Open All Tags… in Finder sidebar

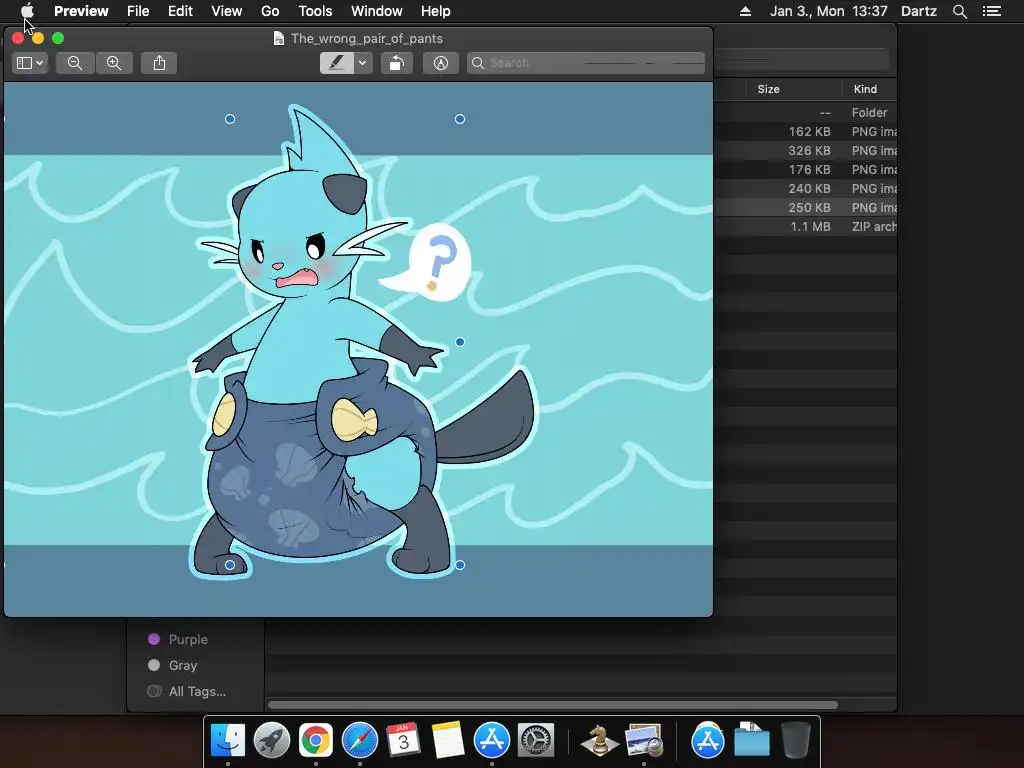coord(197,692)
